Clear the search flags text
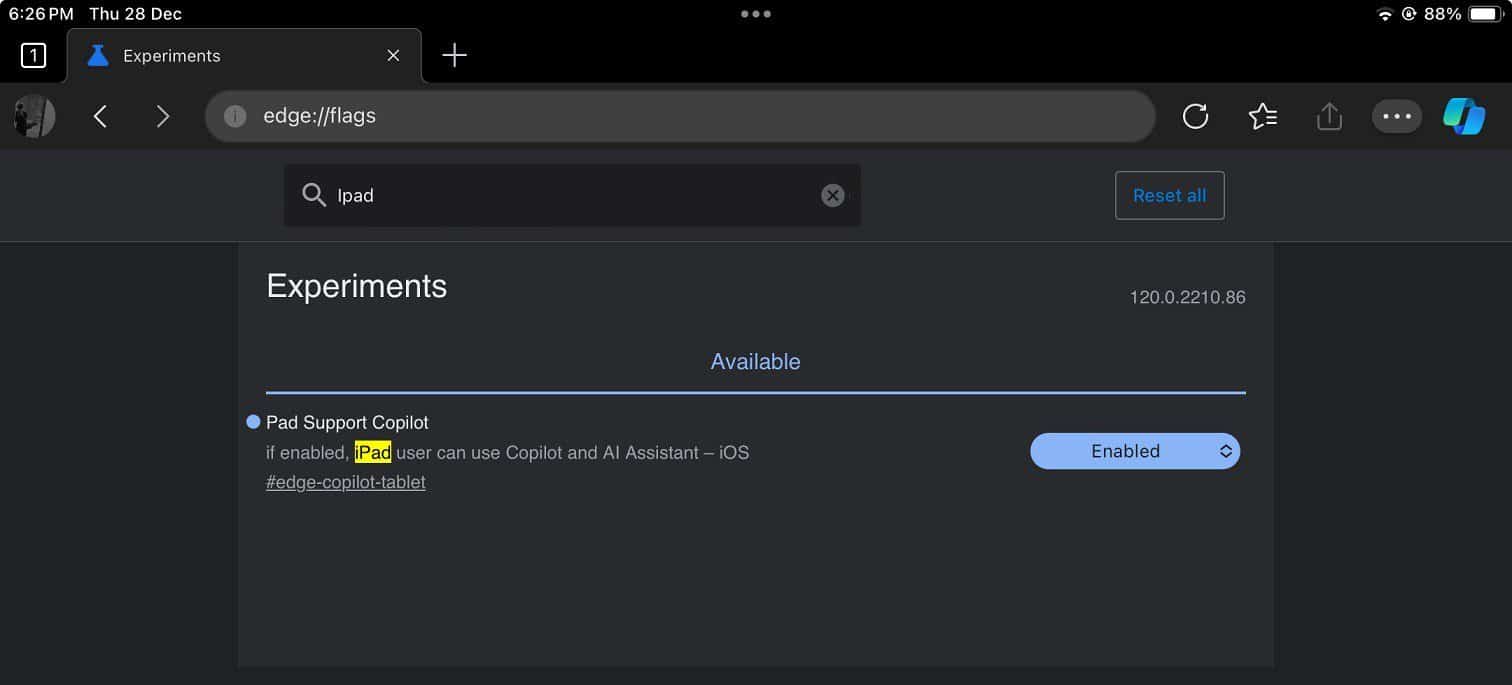This screenshot has height=685, width=1512. [x=832, y=196]
